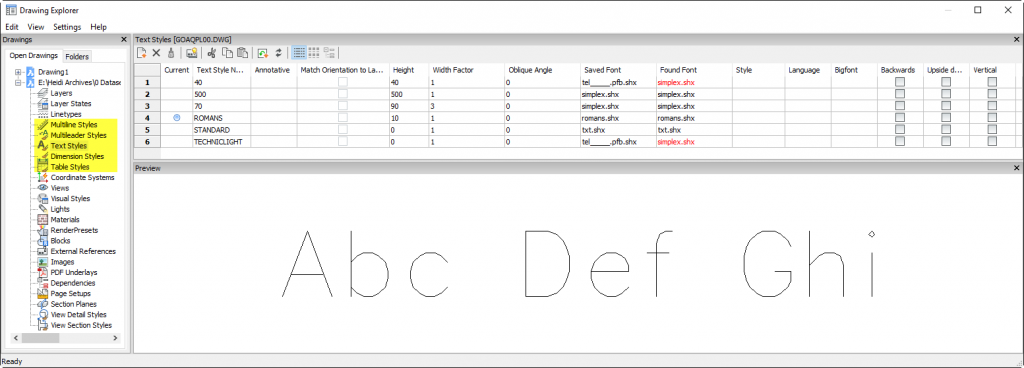Open RenderPresets node
The image size is (1024, 368).
(x=73, y=230)
